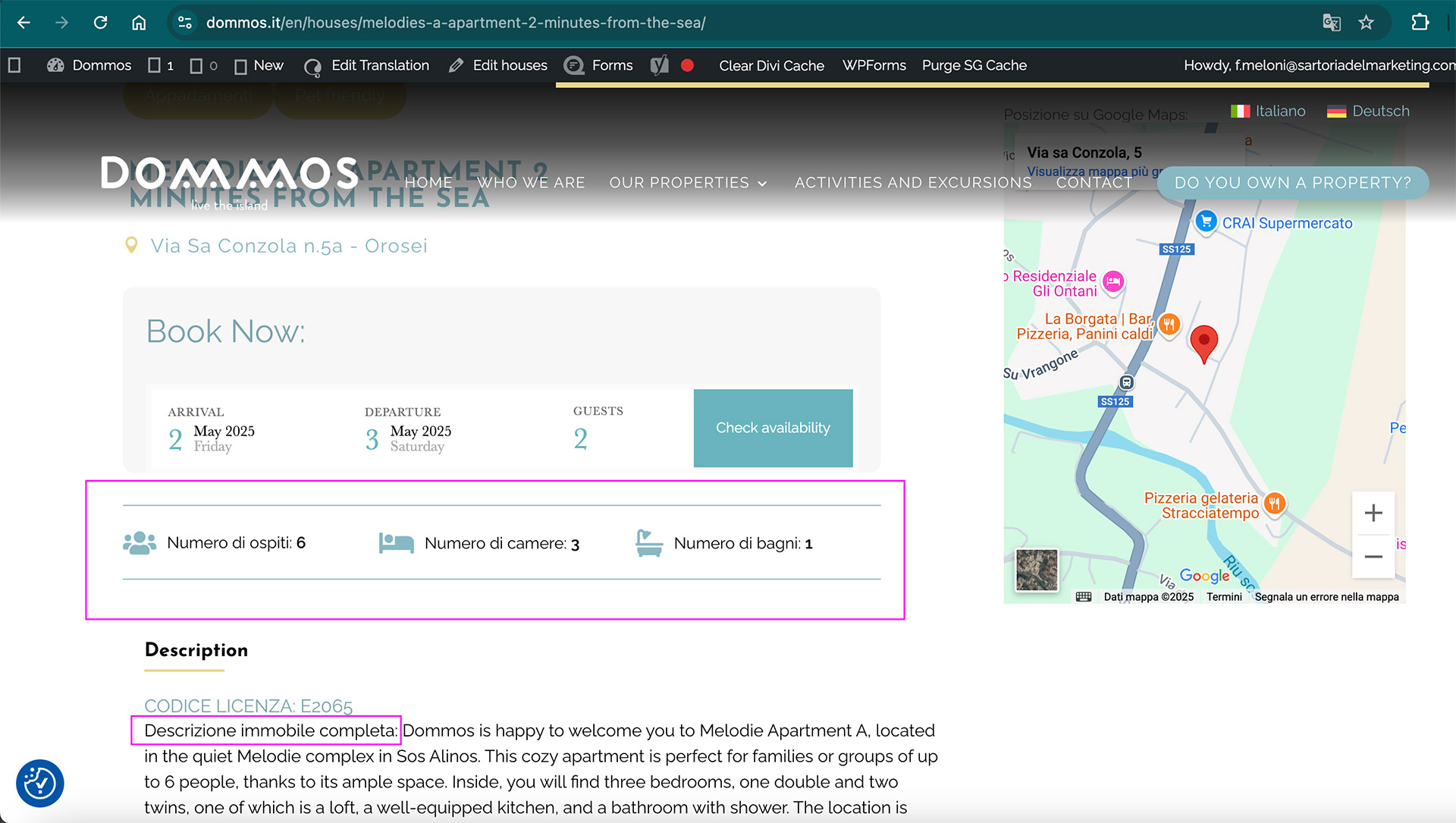The image size is (1456, 823).
Task: Zoom in on the Google map
Action: pos(1373,514)
